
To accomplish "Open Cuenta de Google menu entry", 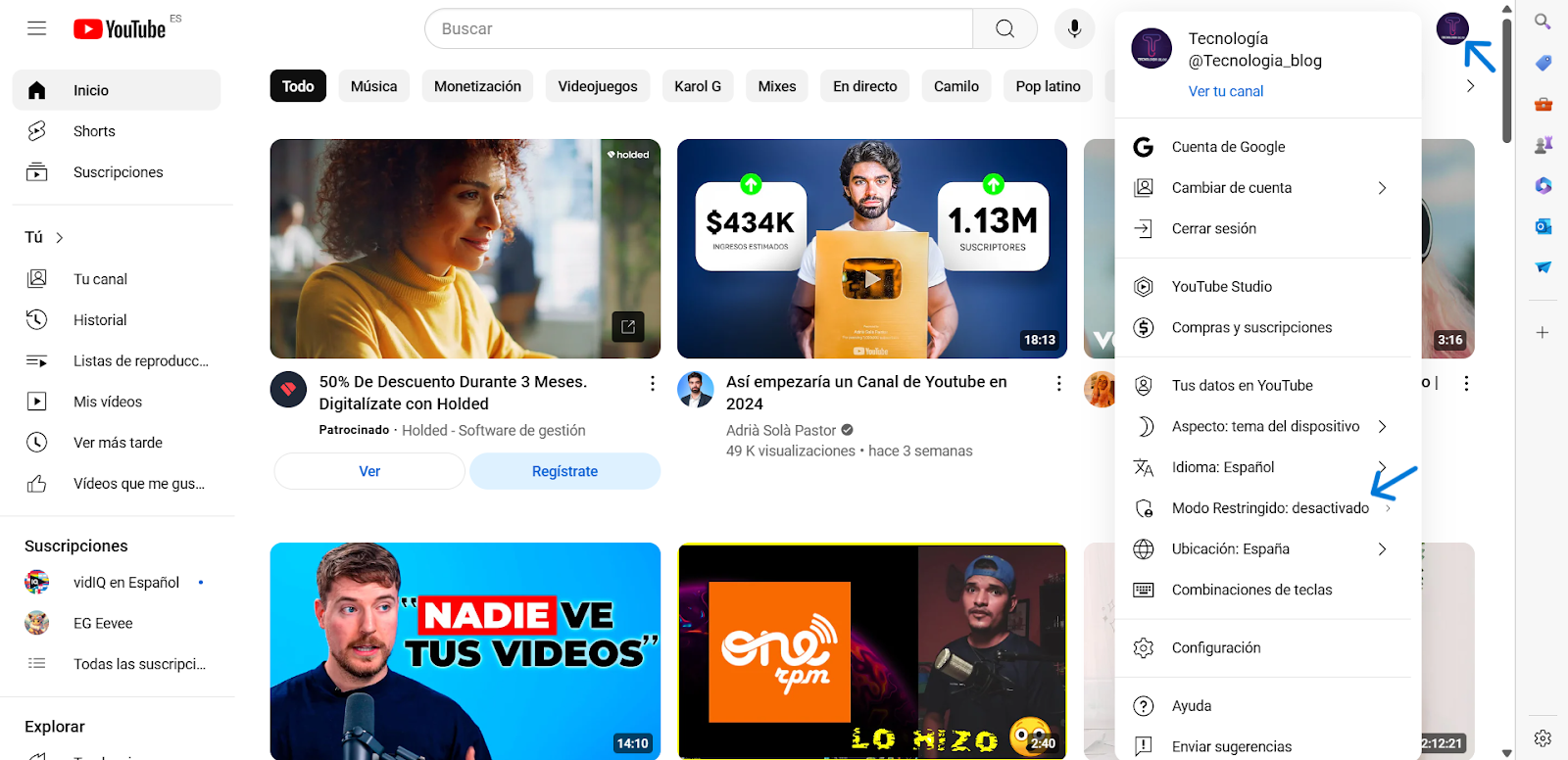I will pos(1267,147).
